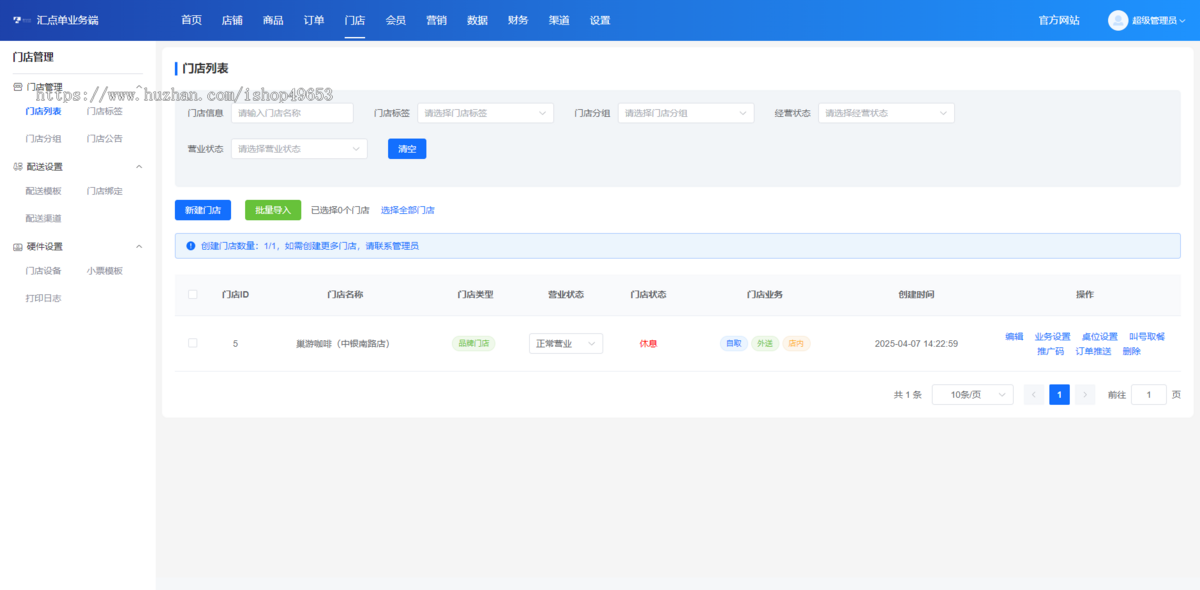This screenshot has height=590, width=1200.
Task: Click the 批量导入 button
Action: (273, 210)
